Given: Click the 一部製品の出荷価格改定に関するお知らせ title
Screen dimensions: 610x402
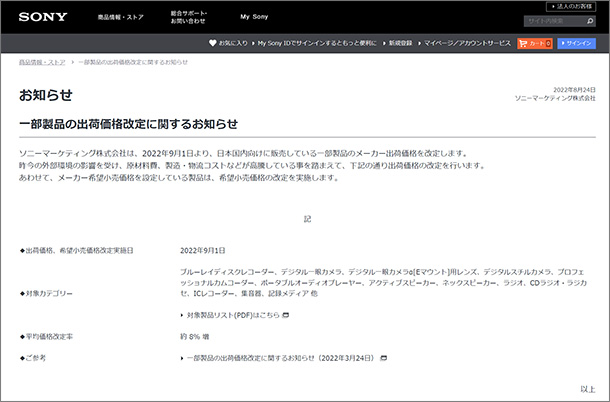Looking at the screenshot, I should pyautogui.click(x=128, y=124).
